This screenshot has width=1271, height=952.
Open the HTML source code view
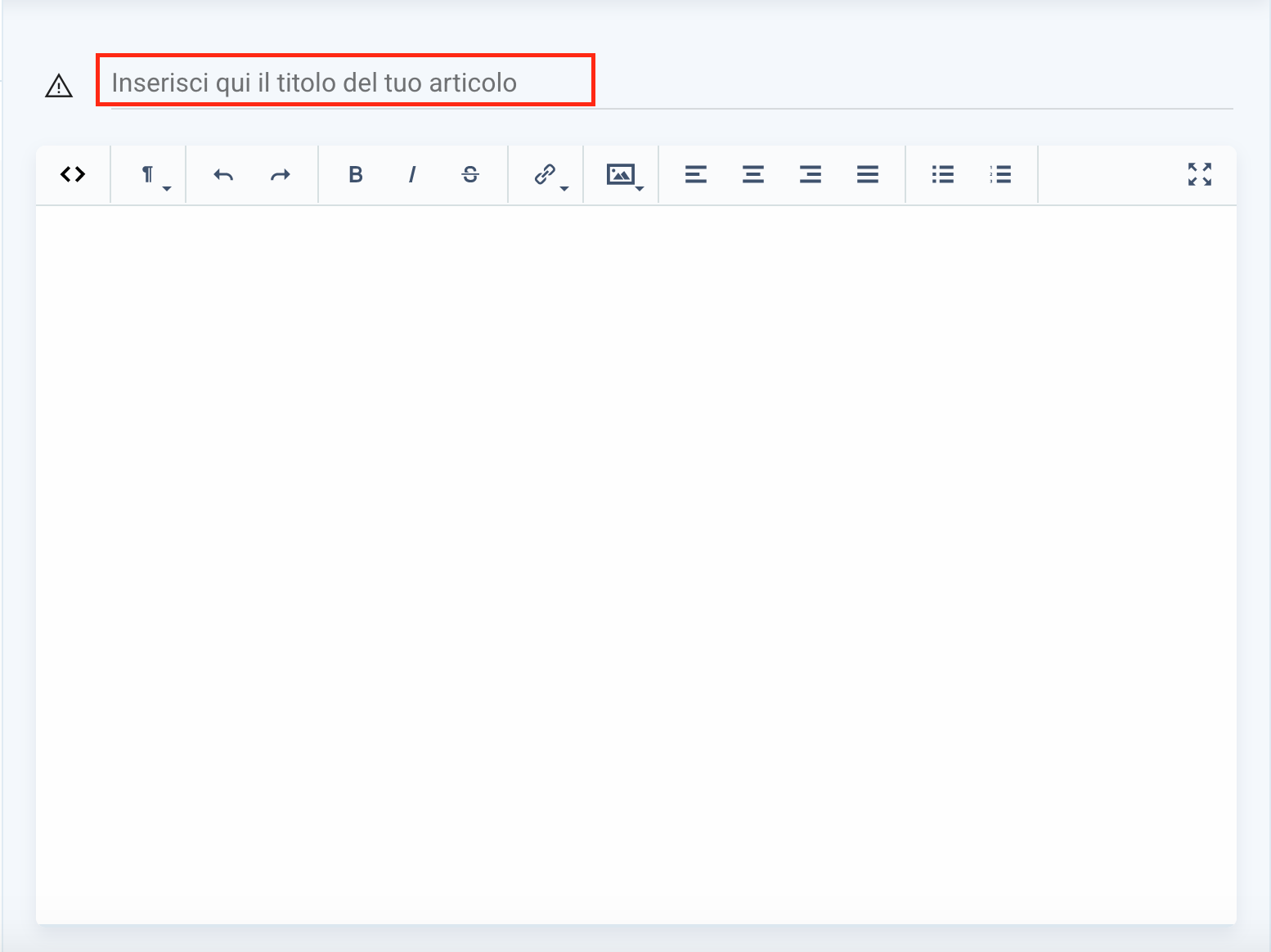[x=73, y=174]
